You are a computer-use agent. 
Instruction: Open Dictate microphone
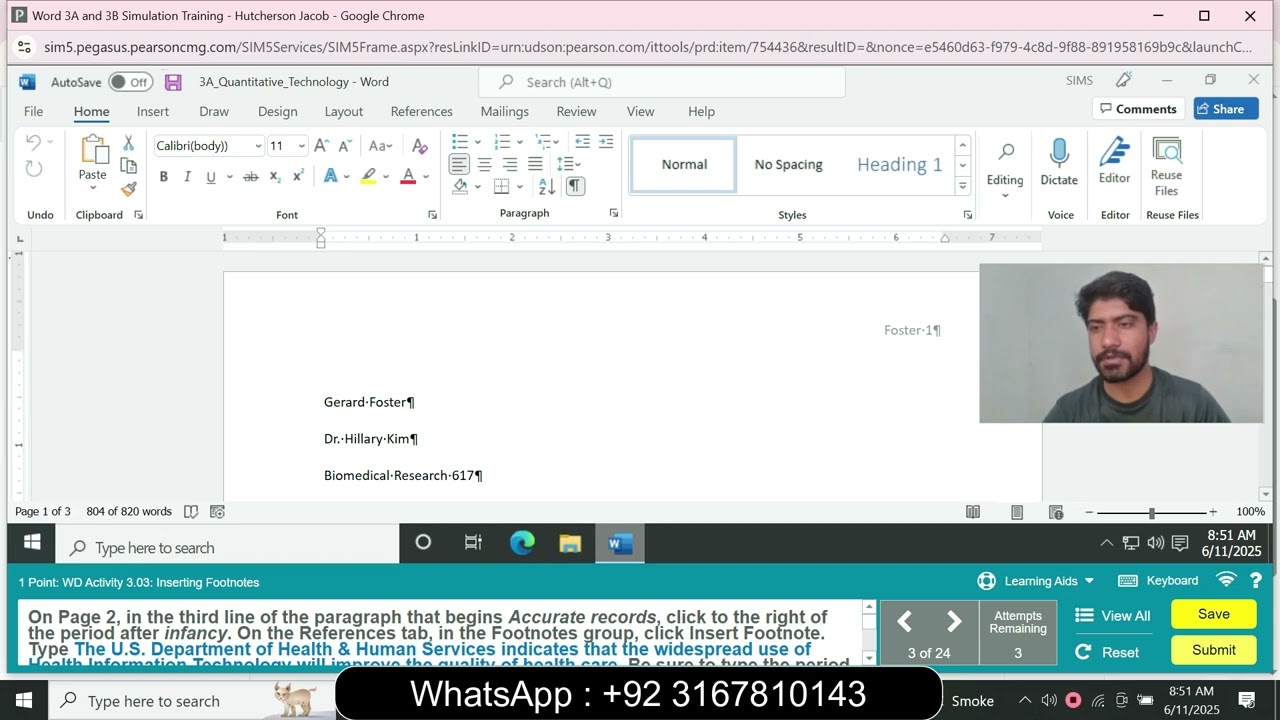1059,162
